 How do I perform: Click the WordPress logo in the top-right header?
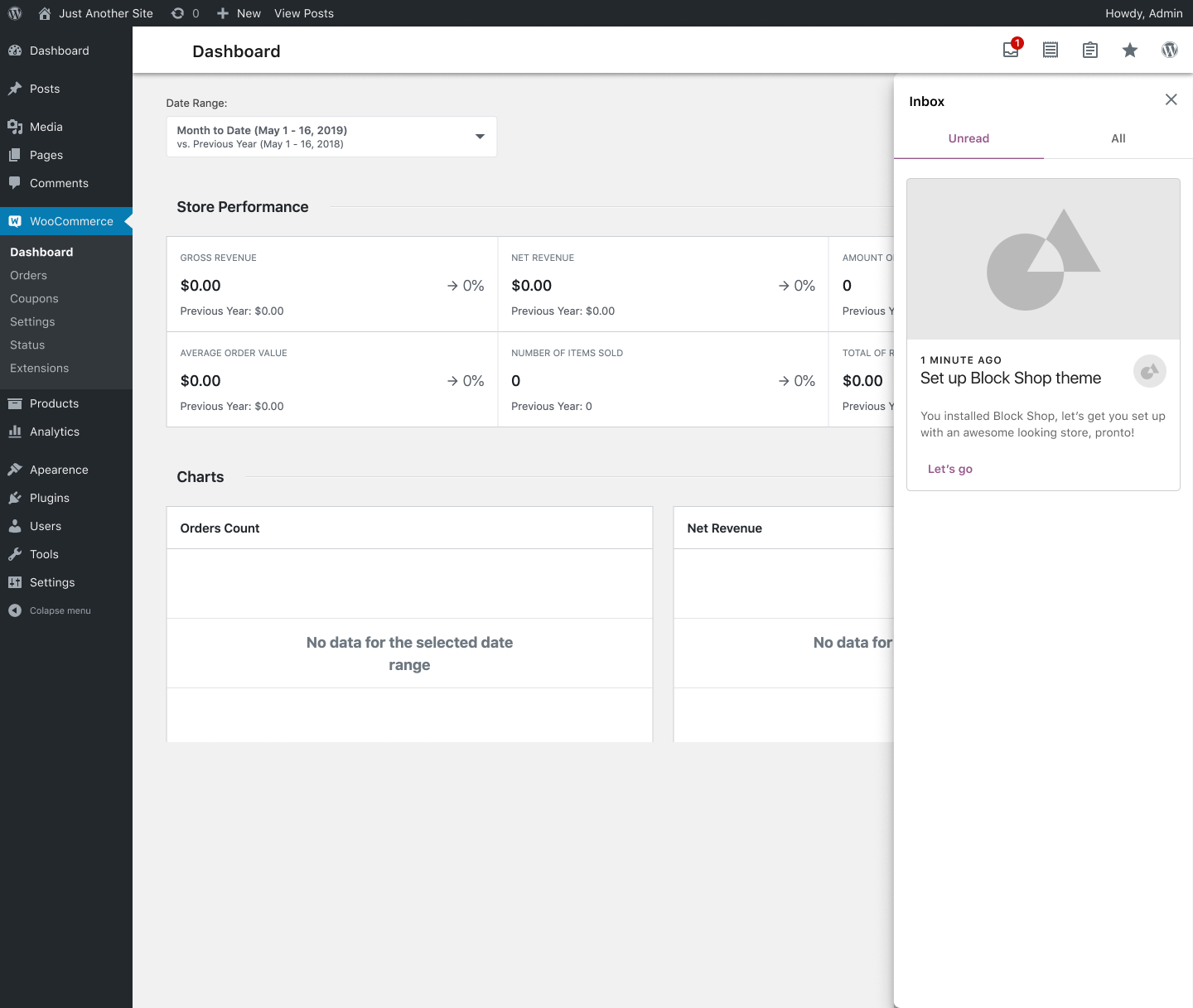click(x=1170, y=50)
